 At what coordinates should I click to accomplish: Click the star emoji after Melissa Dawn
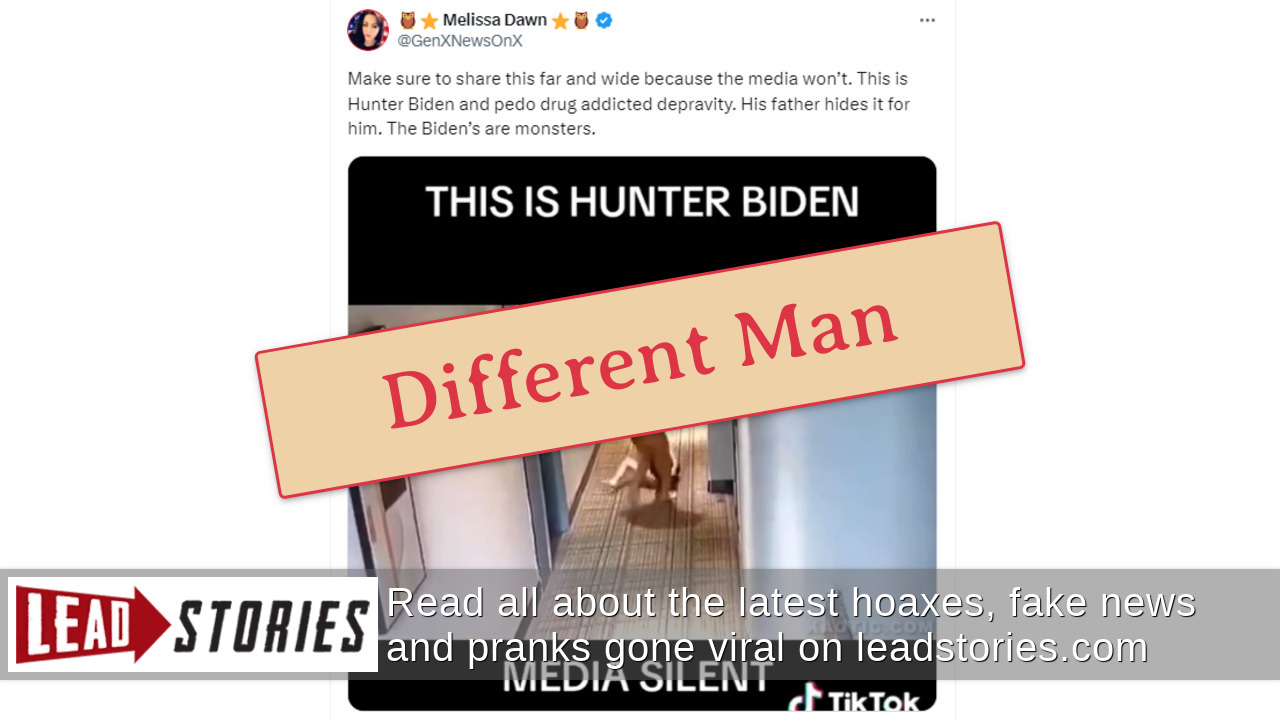(560, 20)
